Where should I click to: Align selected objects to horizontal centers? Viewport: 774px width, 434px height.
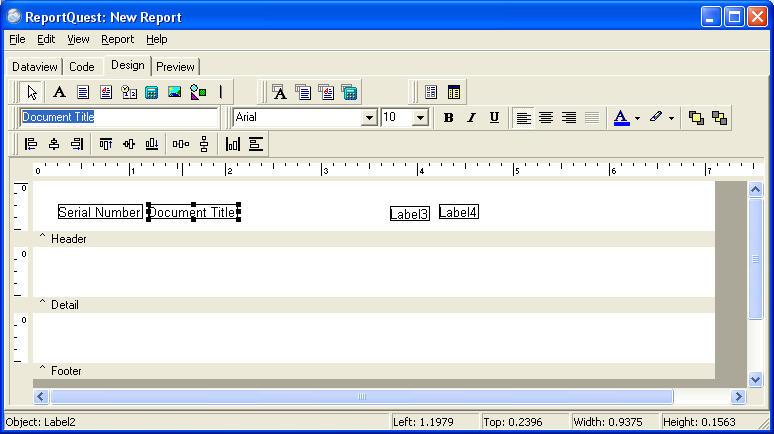[x=54, y=144]
